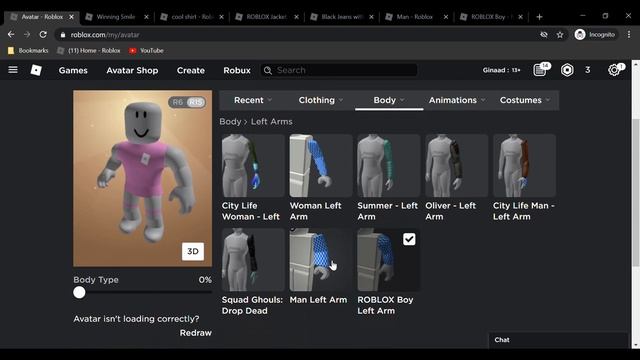Open the settings gear icon

pos(614,70)
